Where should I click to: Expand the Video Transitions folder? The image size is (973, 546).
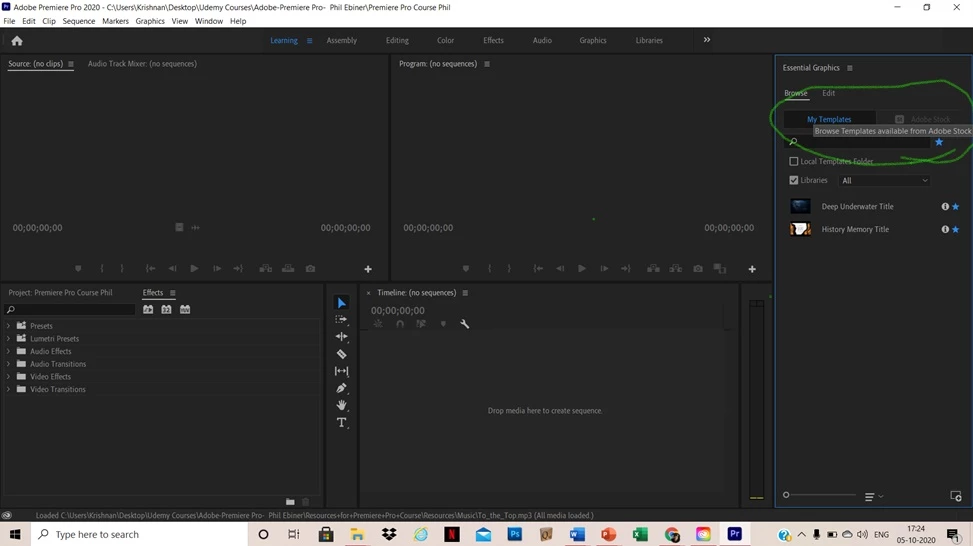pyautogui.click(x=8, y=390)
